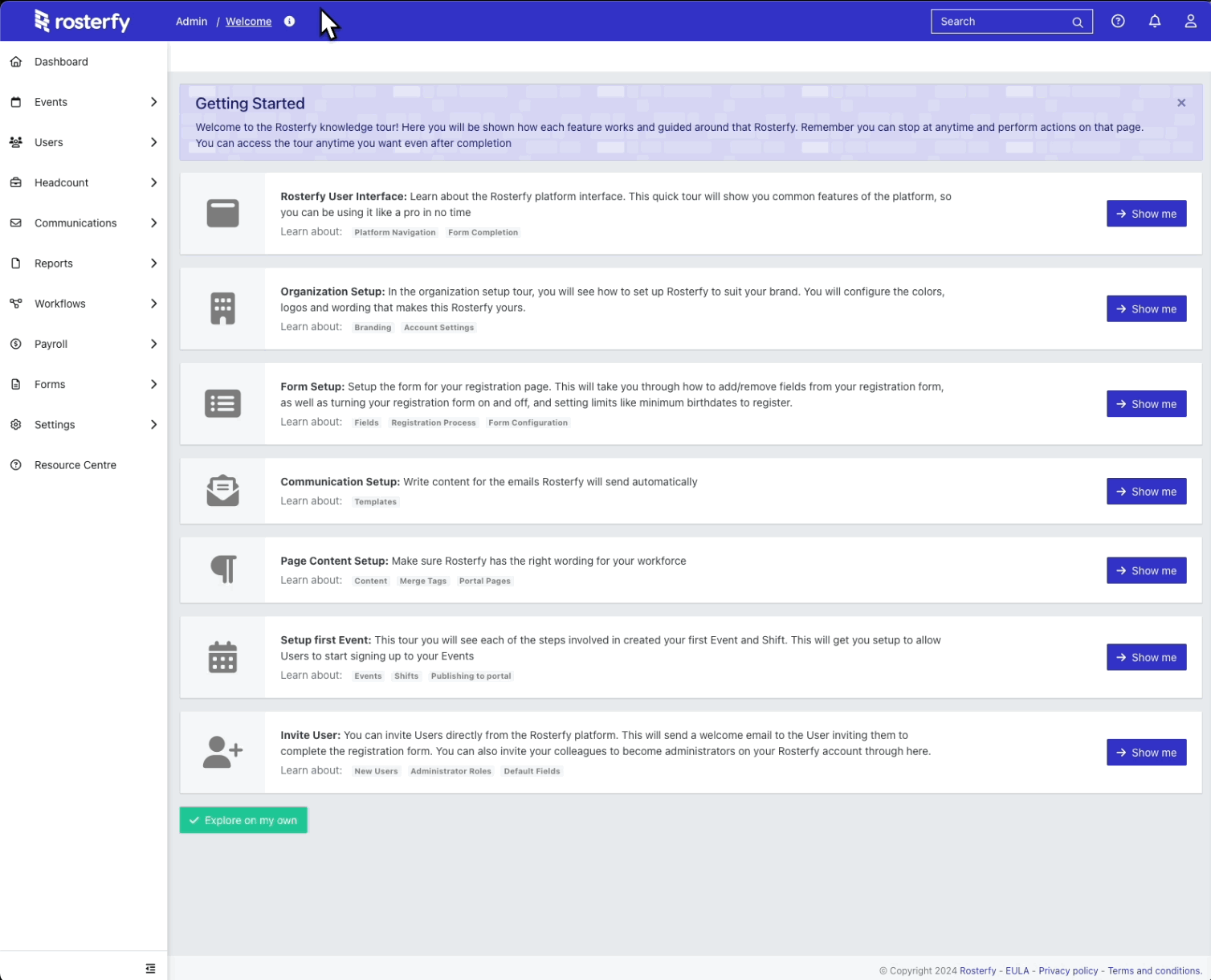
Task: Click the Welcome breadcrumb link
Action: pos(248,22)
